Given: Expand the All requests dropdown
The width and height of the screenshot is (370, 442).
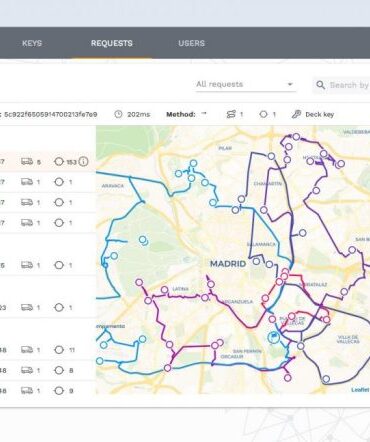Looking at the screenshot, I should pos(245,84).
